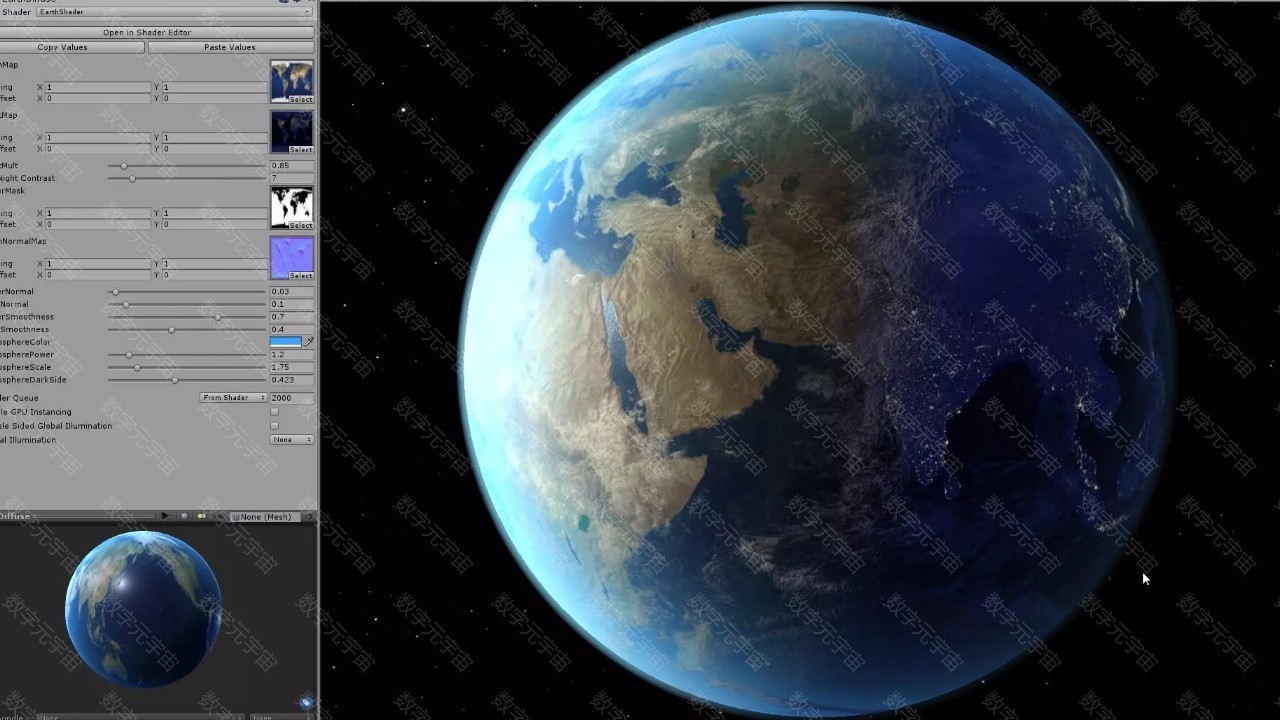Select the earth day map texture thumbnail
The image size is (1280, 720).
tap(291, 81)
